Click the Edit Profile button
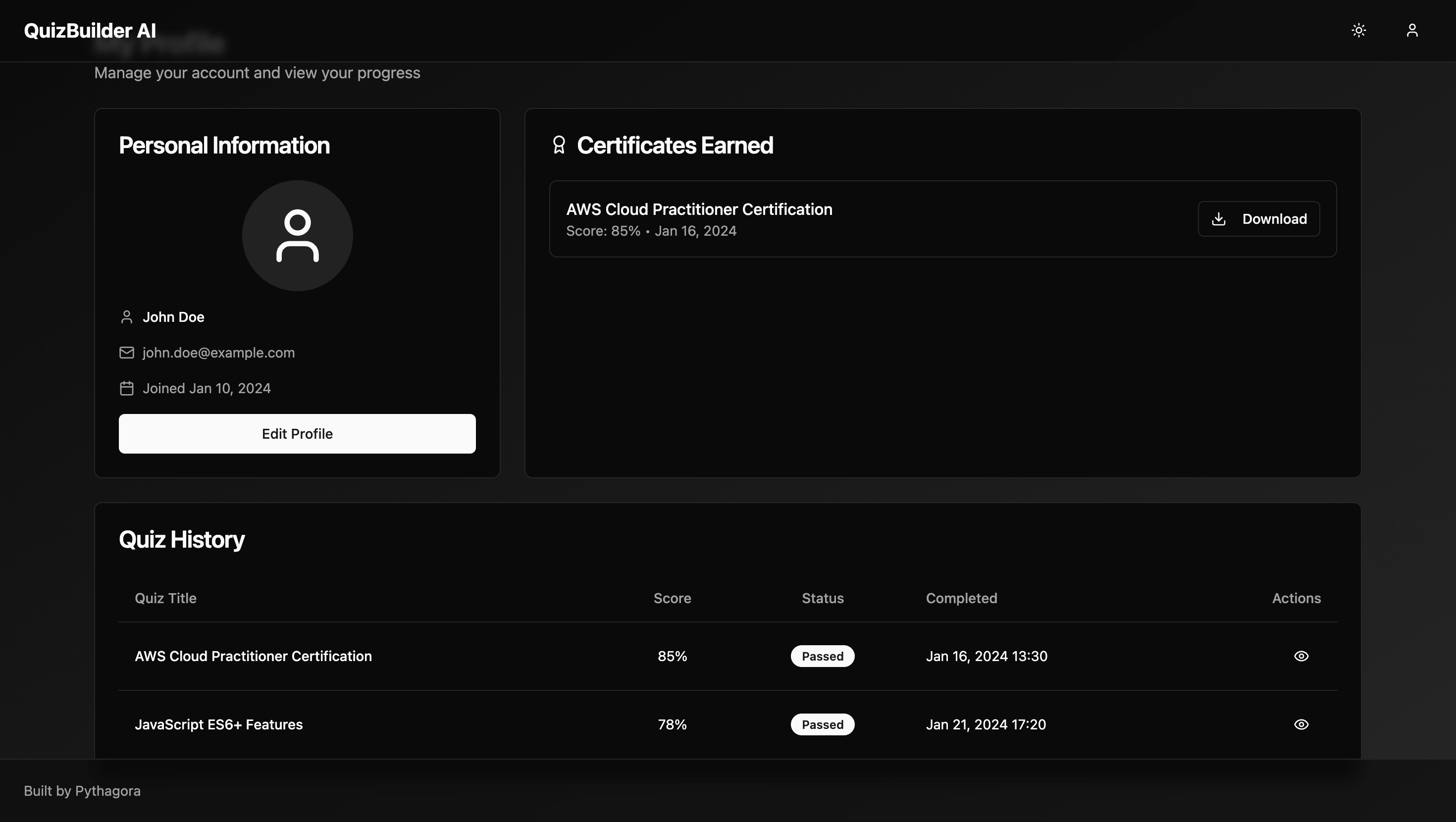 [x=297, y=434]
